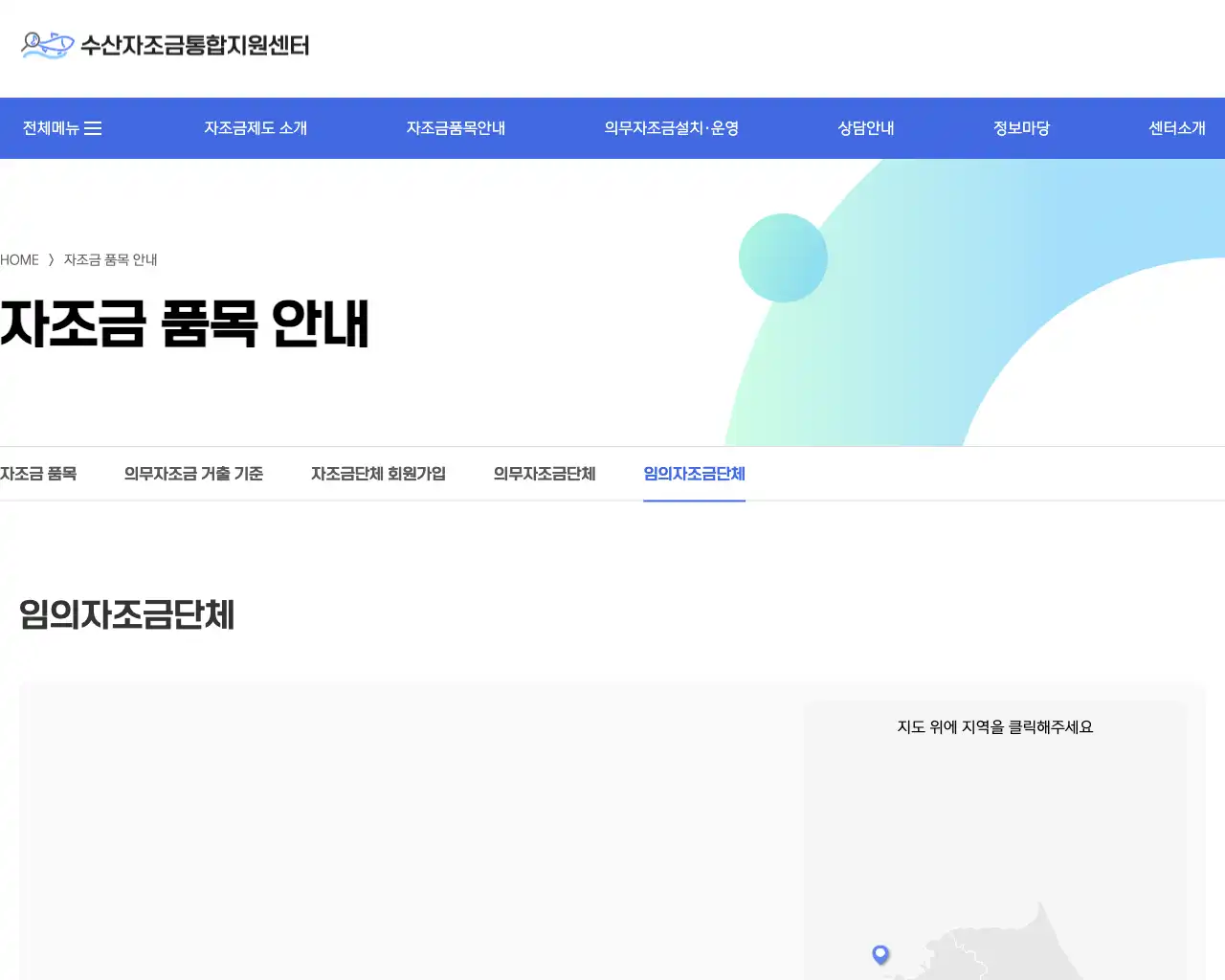Open the 자조금제도 소개 menu
This screenshot has width=1225, height=980.
click(255, 127)
